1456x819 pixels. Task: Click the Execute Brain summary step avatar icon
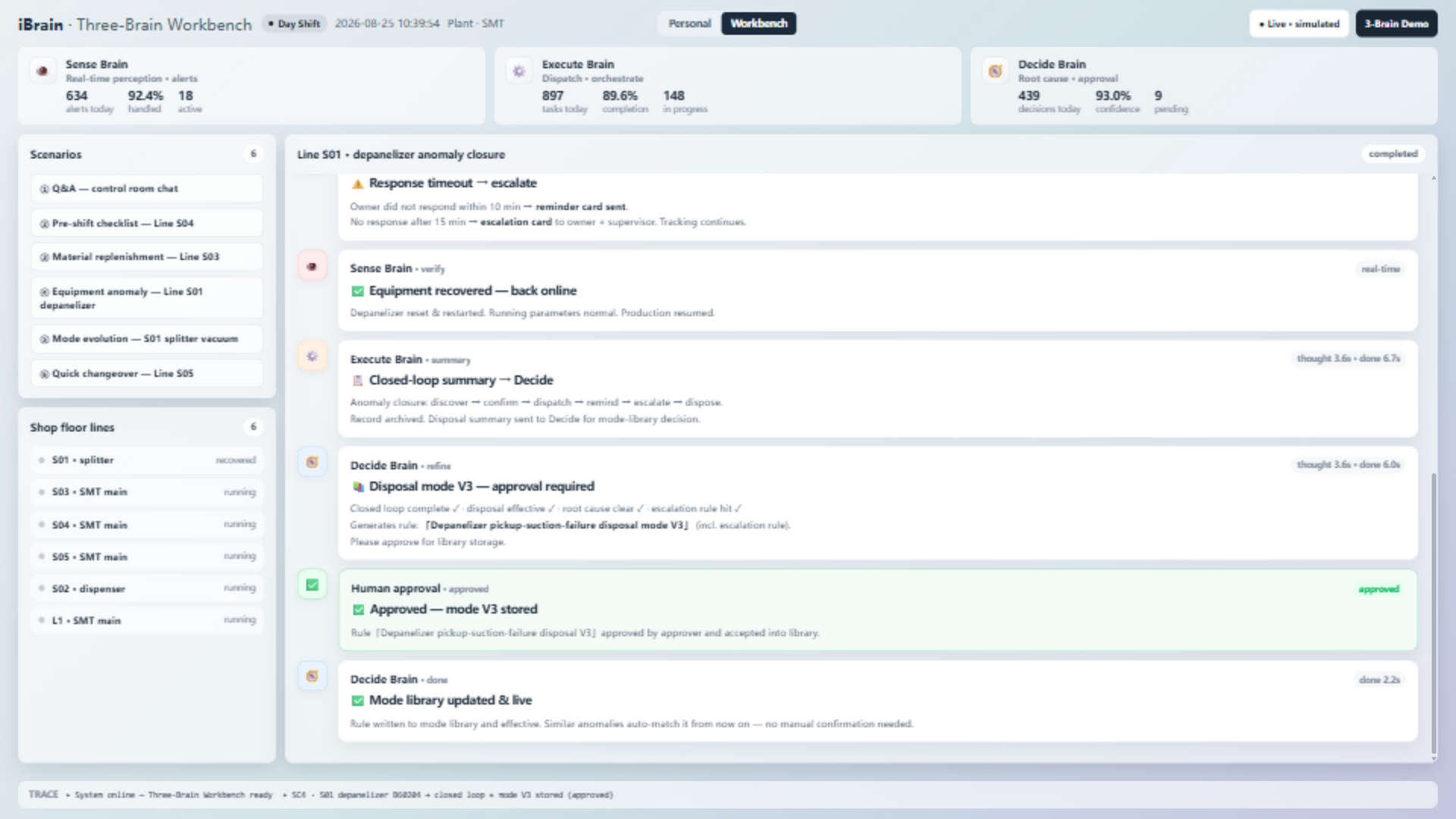(312, 356)
